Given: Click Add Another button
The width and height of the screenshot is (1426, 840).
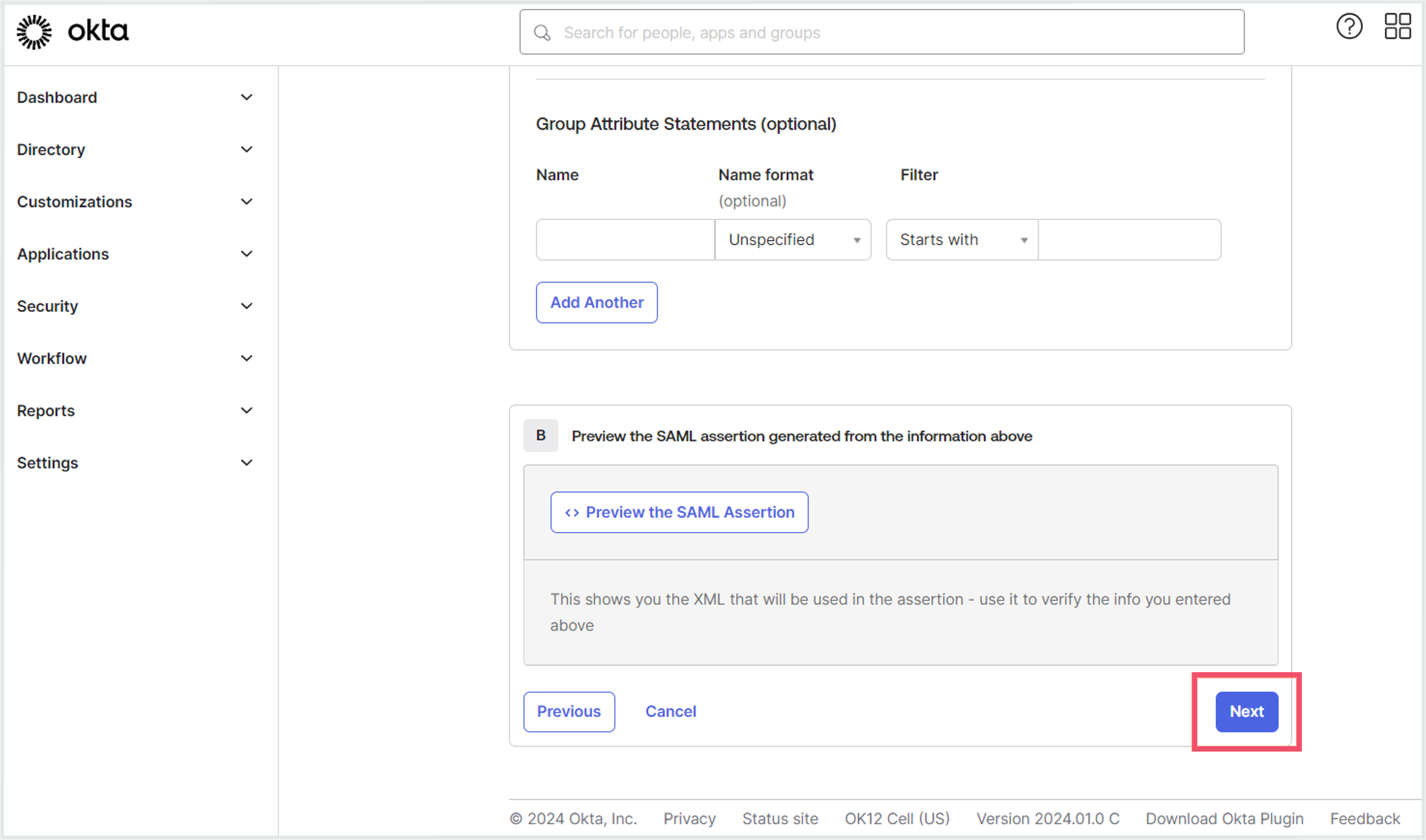Looking at the screenshot, I should click(x=597, y=302).
